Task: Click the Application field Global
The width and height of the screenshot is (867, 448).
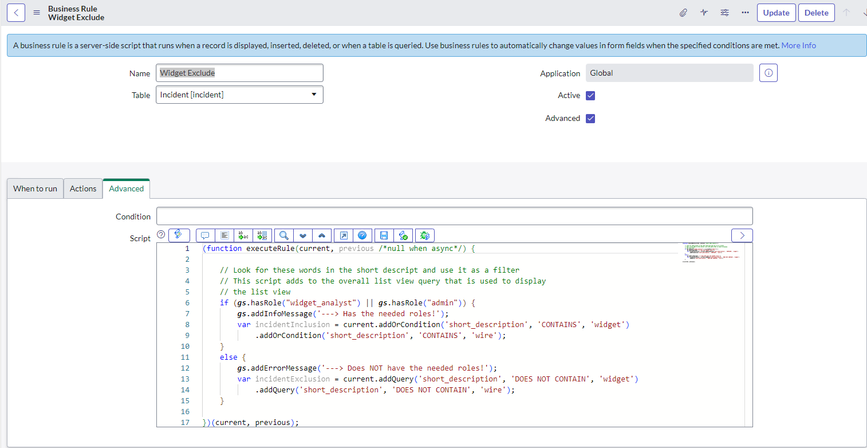Action: (x=670, y=73)
